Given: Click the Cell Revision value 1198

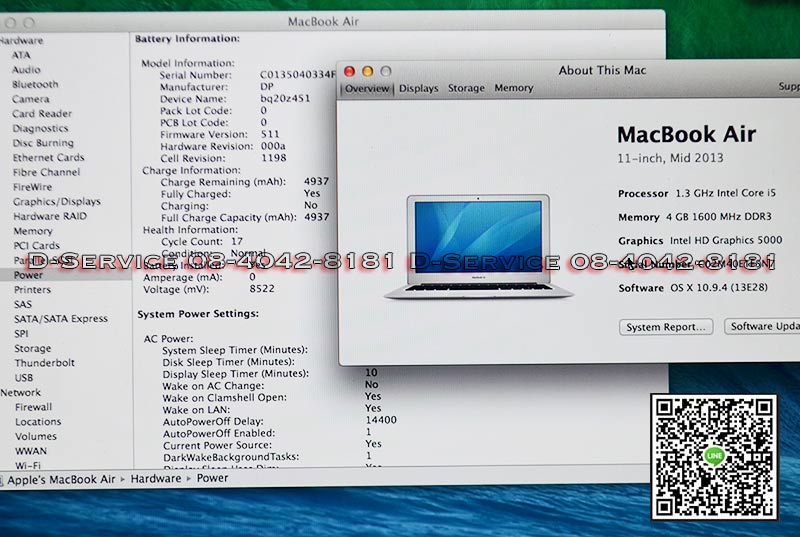Looking at the screenshot, I should point(273,158).
